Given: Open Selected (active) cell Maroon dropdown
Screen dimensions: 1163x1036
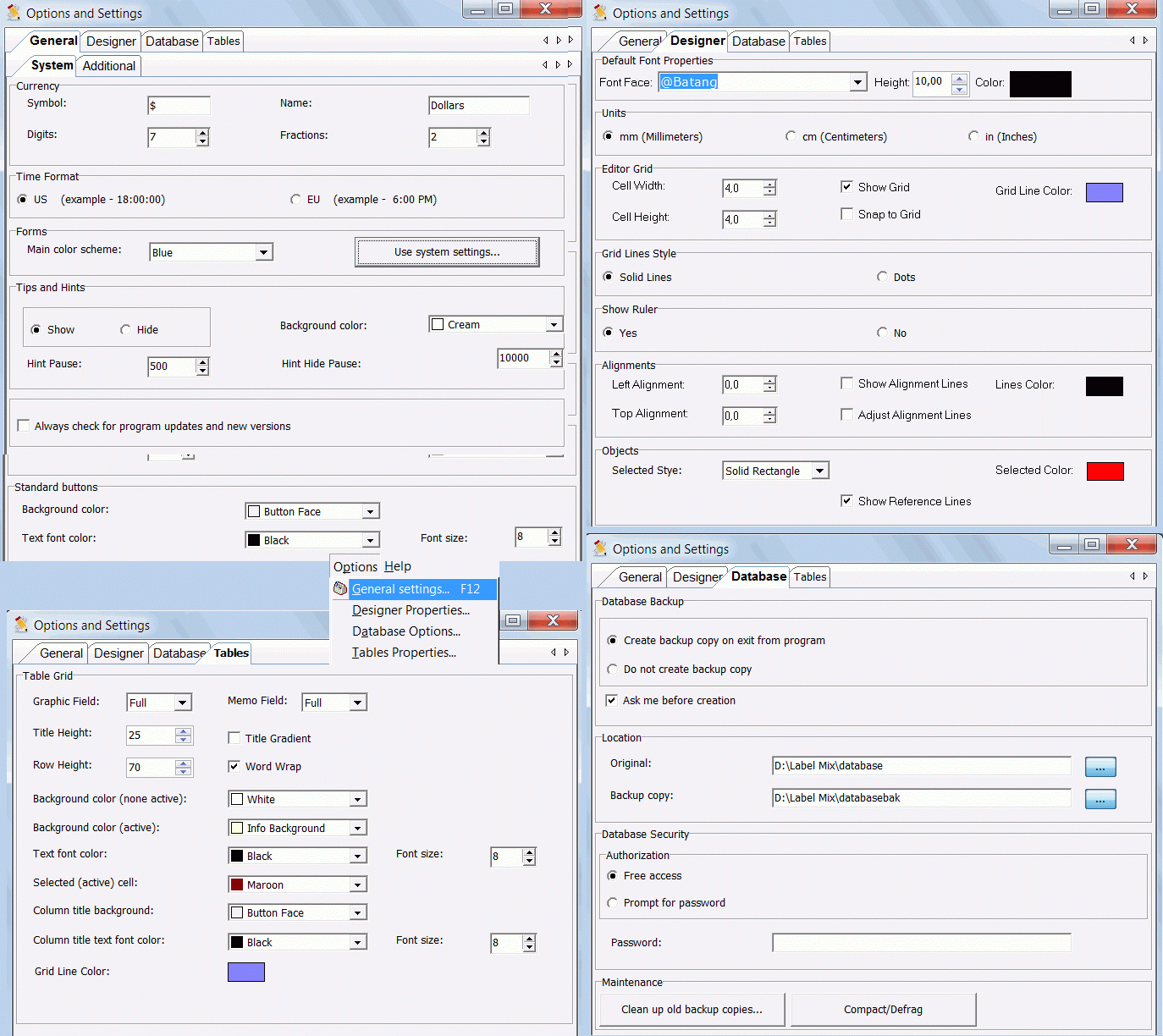Looking at the screenshot, I should point(358,884).
